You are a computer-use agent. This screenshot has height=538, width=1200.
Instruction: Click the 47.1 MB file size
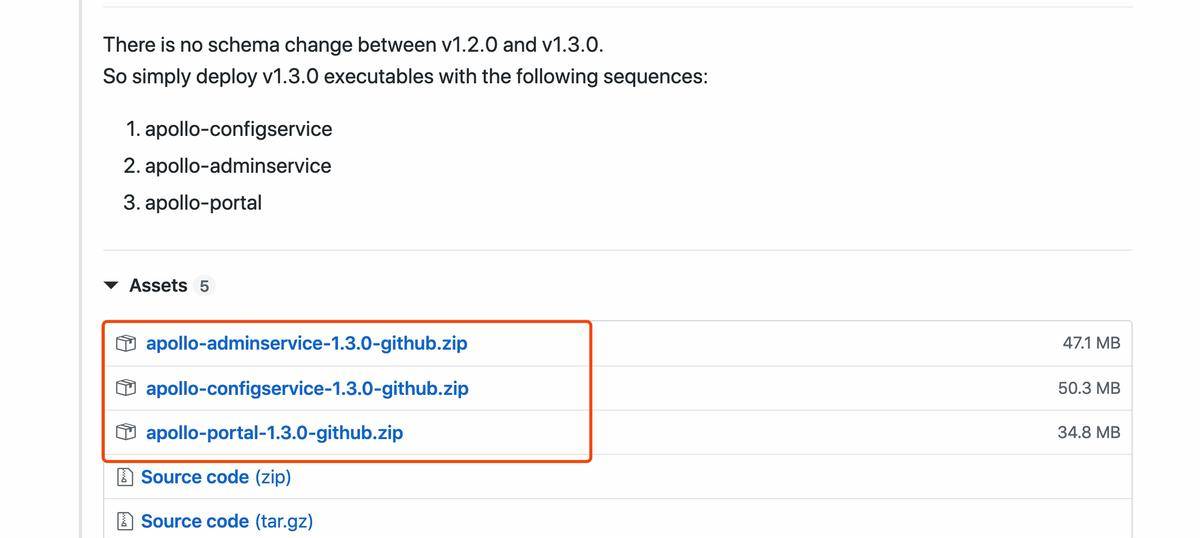pos(1091,344)
